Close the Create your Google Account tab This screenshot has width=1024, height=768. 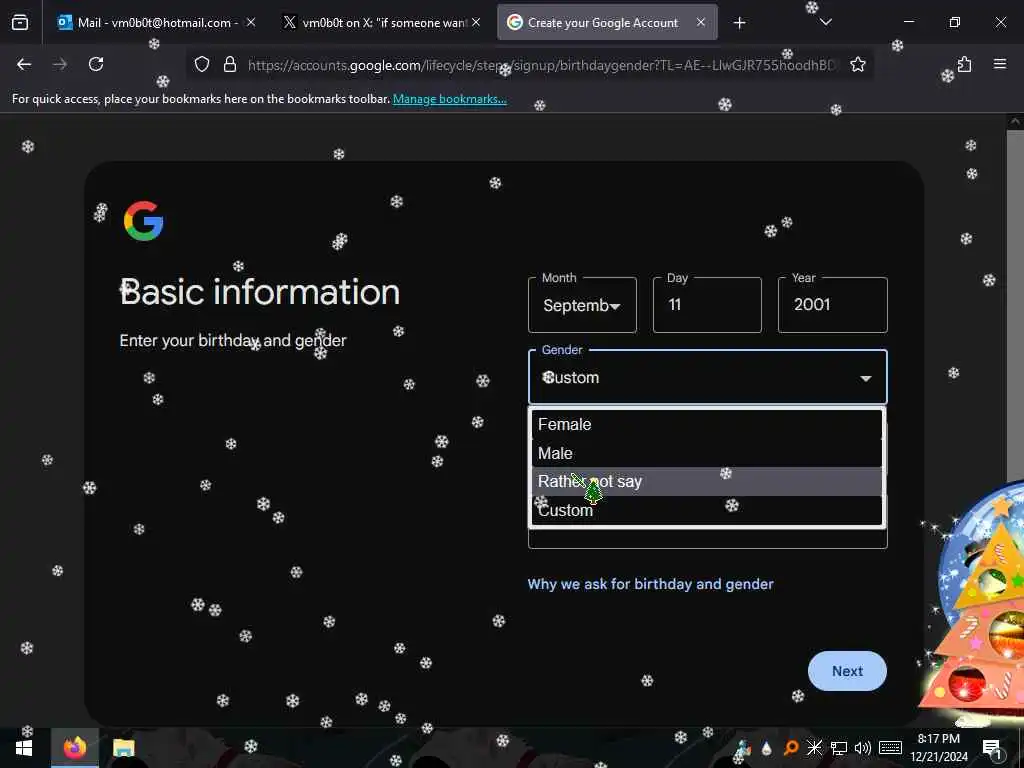point(701,22)
